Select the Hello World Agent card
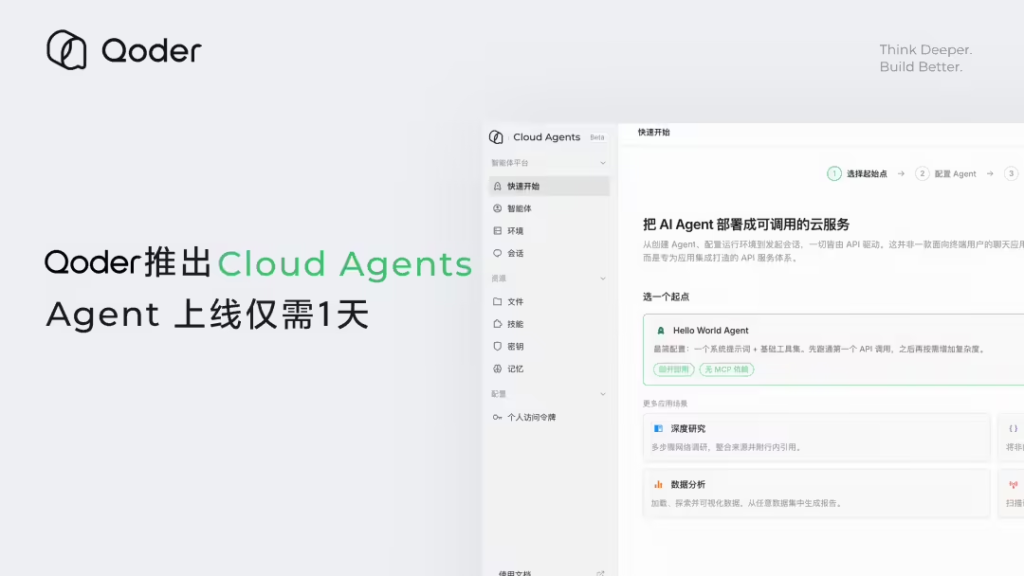The height and width of the screenshot is (576, 1024). 833,349
